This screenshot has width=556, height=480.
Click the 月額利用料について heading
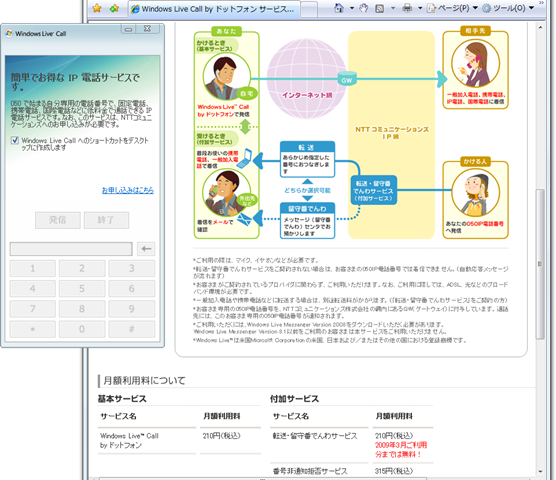click(144, 381)
